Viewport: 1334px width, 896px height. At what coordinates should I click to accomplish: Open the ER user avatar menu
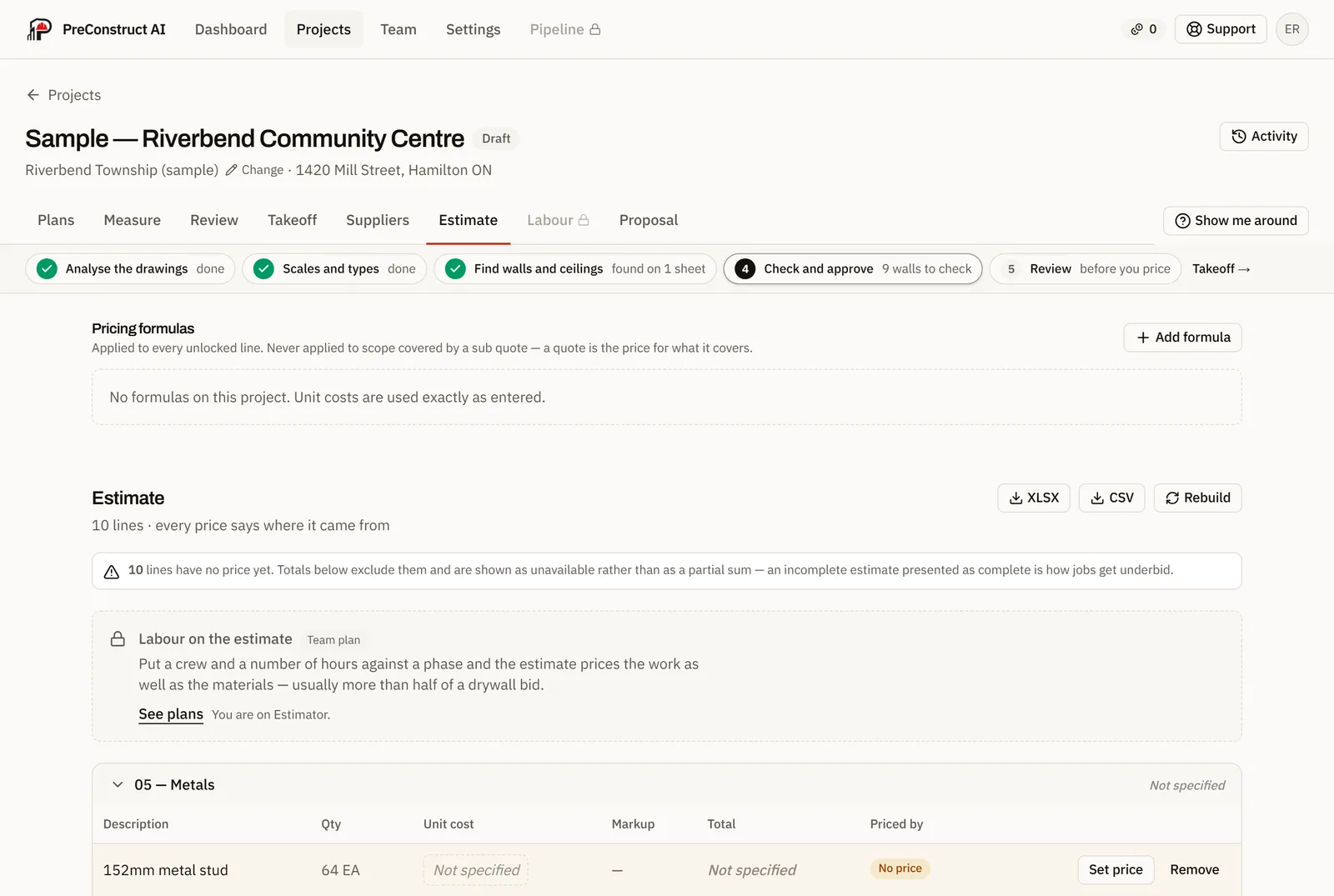pyautogui.click(x=1291, y=29)
